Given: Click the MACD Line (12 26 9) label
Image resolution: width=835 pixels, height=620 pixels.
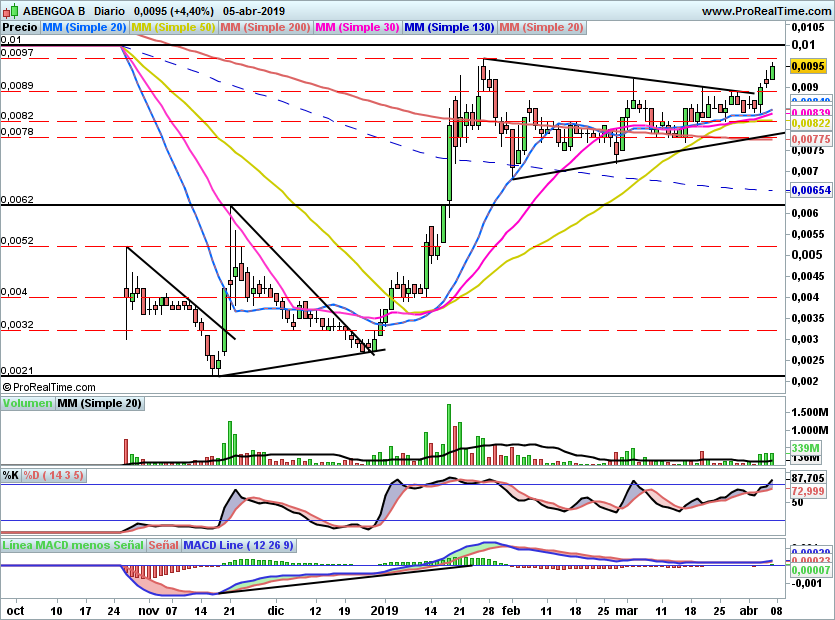Looking at the screenshot, I should pos(238,545).
